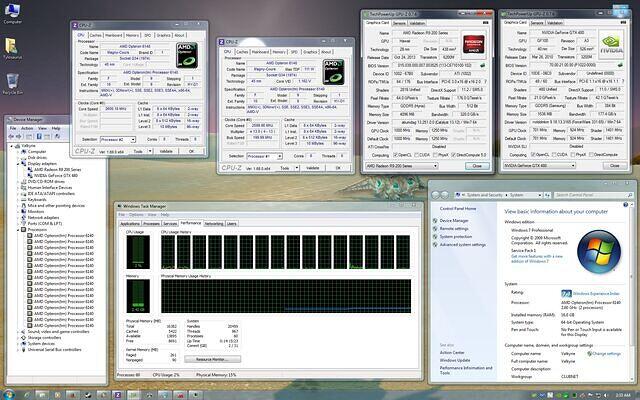Click the CPU-Z purple icon on the taskbar
The height and width of the screenshot is (400, 640).
pos(118,395)
